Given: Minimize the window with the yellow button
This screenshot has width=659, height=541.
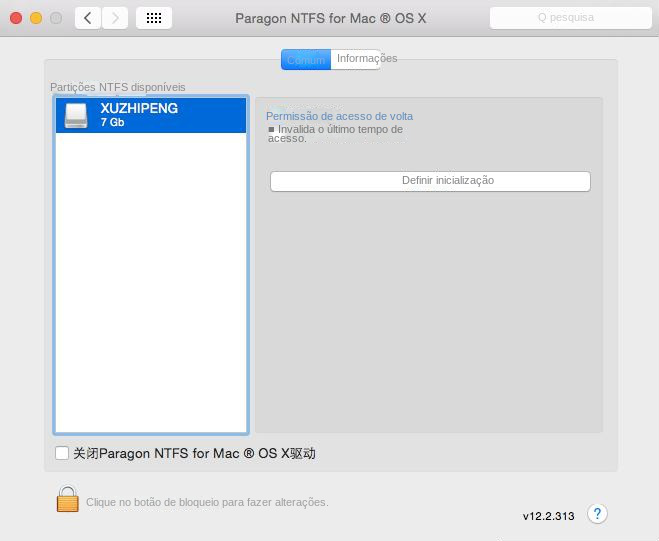Looking at the screenshot, I should tap(36, 18).
